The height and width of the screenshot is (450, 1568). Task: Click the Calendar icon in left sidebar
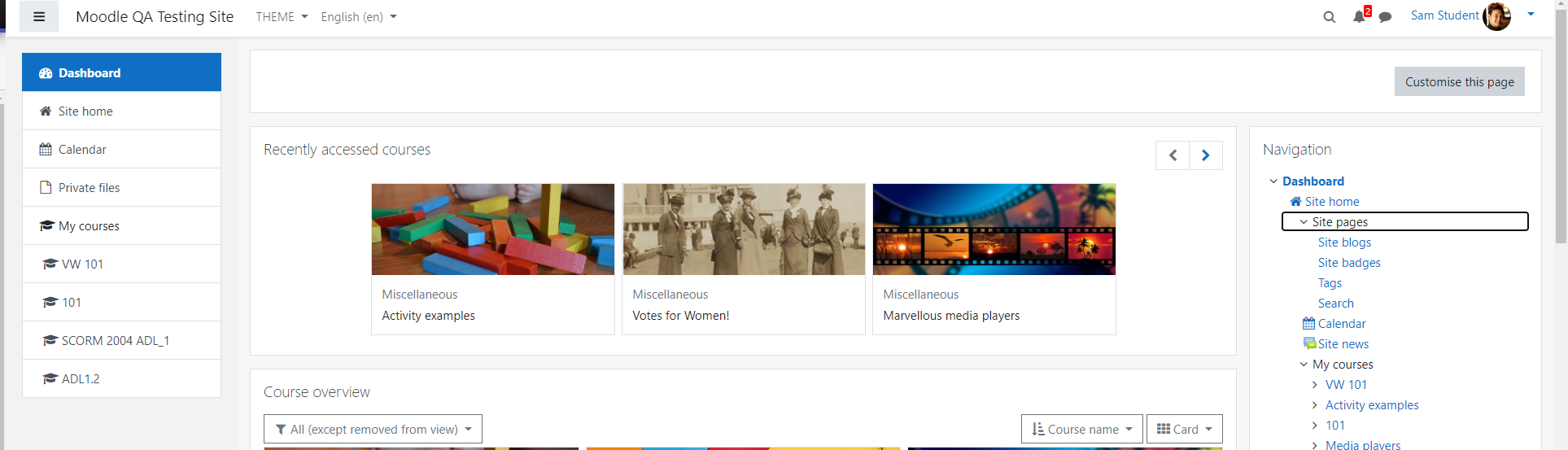point(46,150)
